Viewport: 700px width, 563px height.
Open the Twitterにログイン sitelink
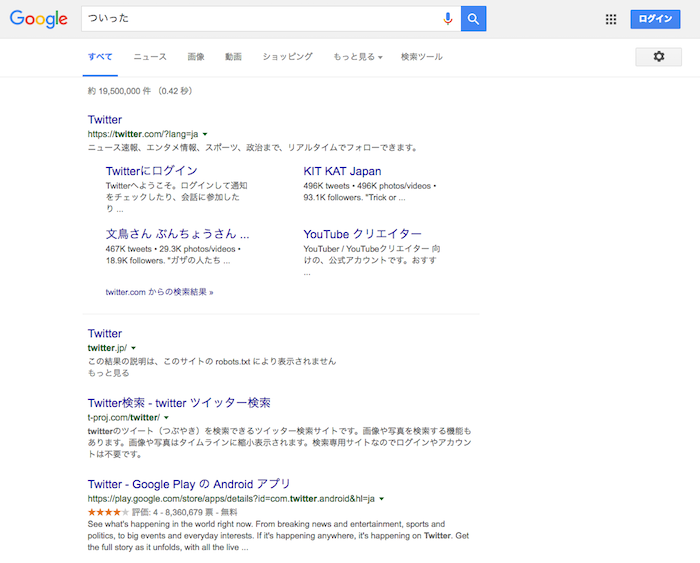(x=151, y=171)
